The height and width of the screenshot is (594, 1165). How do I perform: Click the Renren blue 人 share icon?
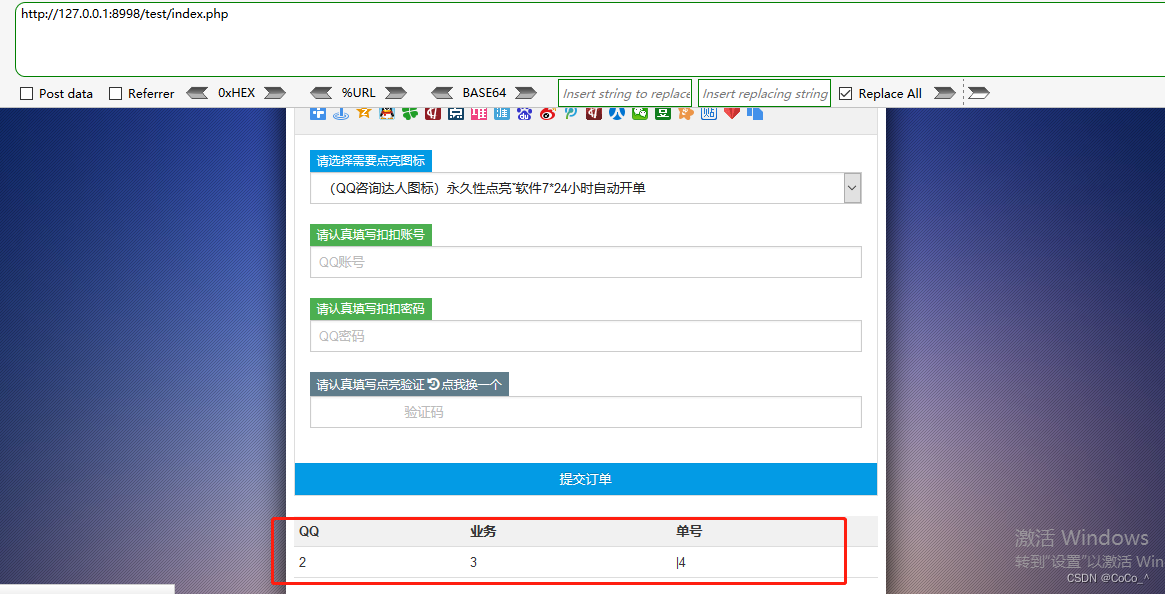coord(617,113)
